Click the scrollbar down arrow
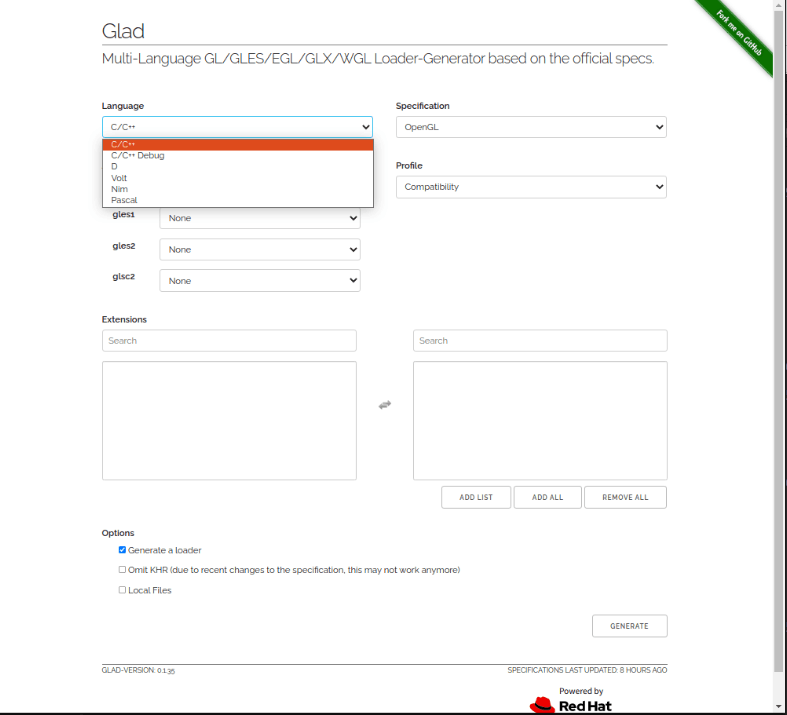The width and height of the screenshot is (787, 715). coord(778,706)
